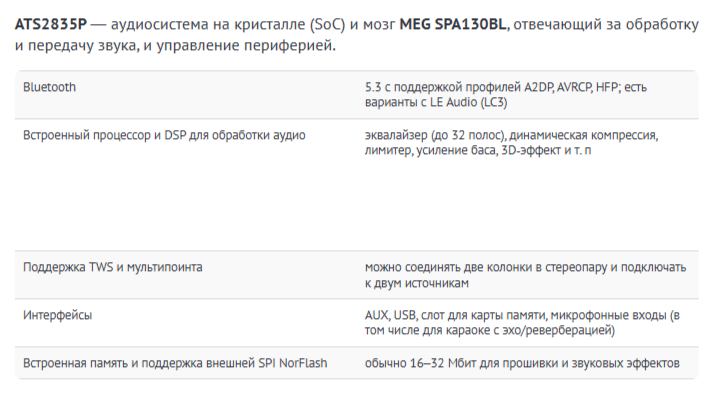Click the к двум источникам line
Screen dimensions: 716x397
416,283
